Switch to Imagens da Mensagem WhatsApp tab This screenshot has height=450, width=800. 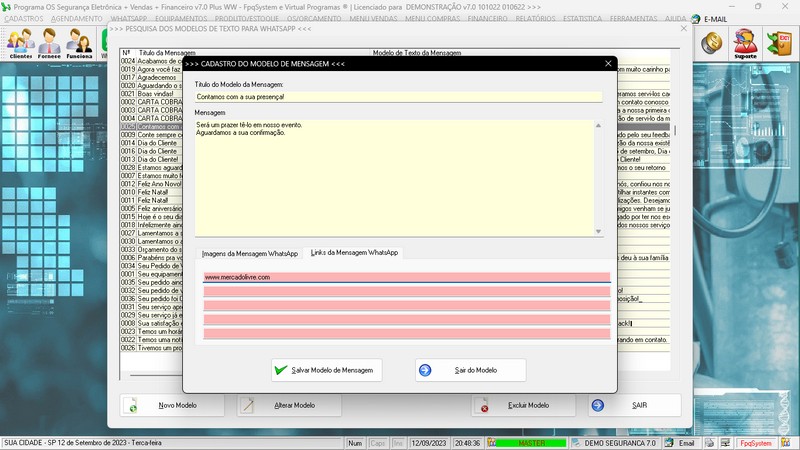(249, 254)
